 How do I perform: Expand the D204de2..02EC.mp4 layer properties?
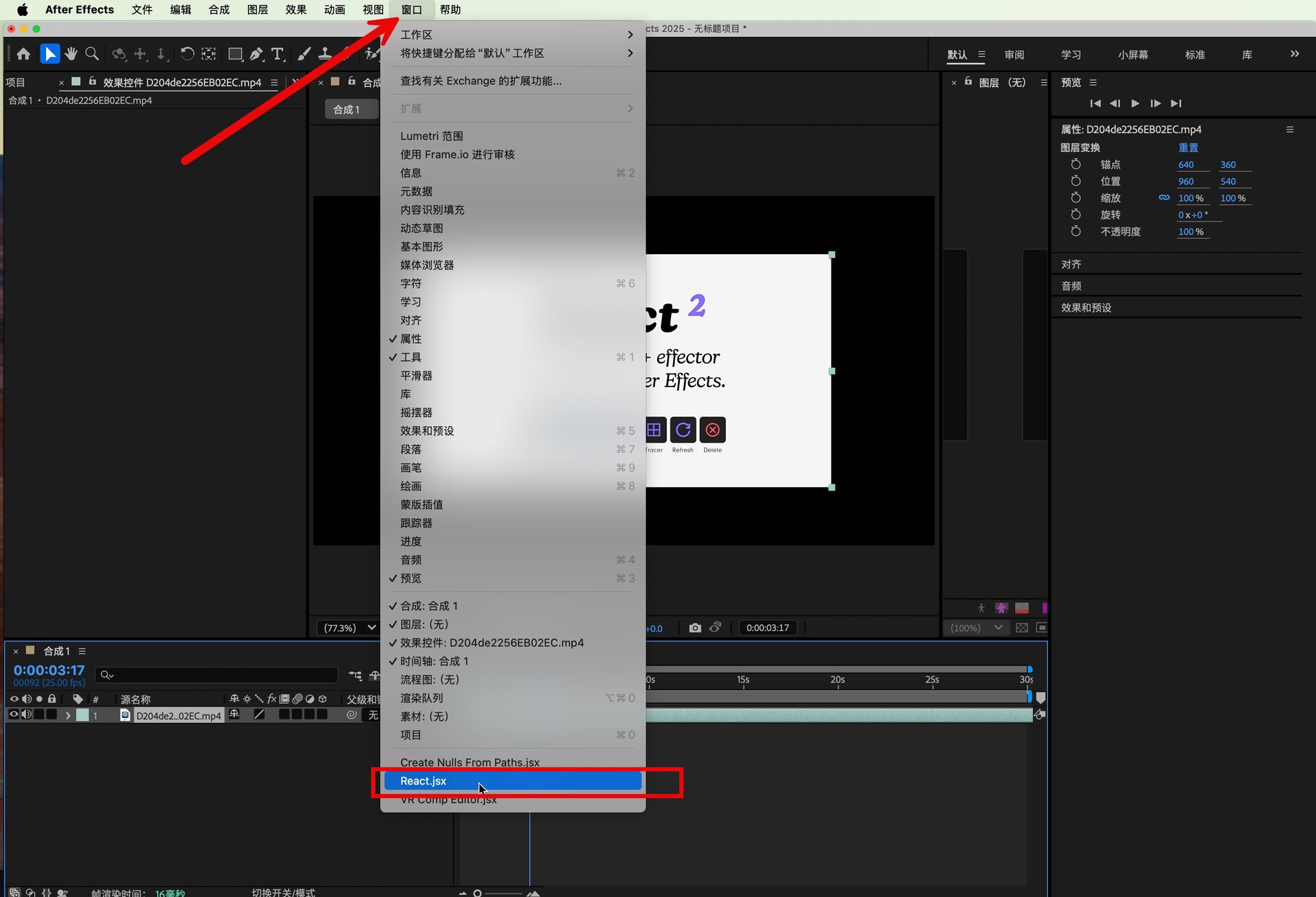(x=67, y=715)
